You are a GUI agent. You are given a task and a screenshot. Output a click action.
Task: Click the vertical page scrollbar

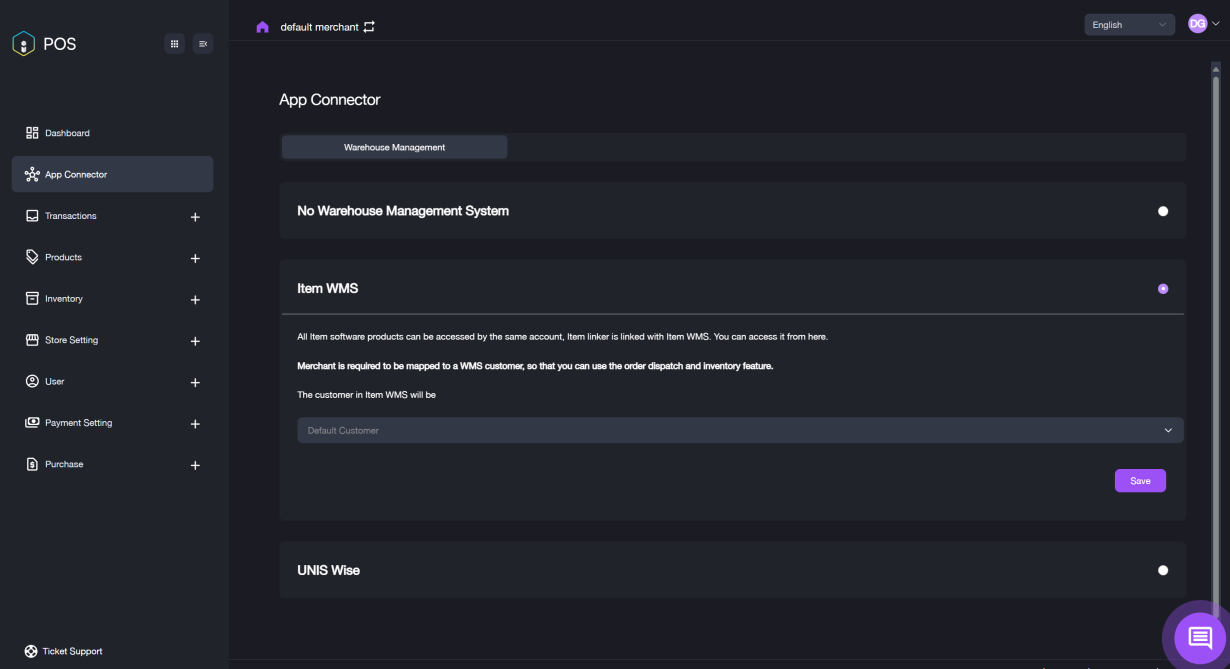(1216, 300)
